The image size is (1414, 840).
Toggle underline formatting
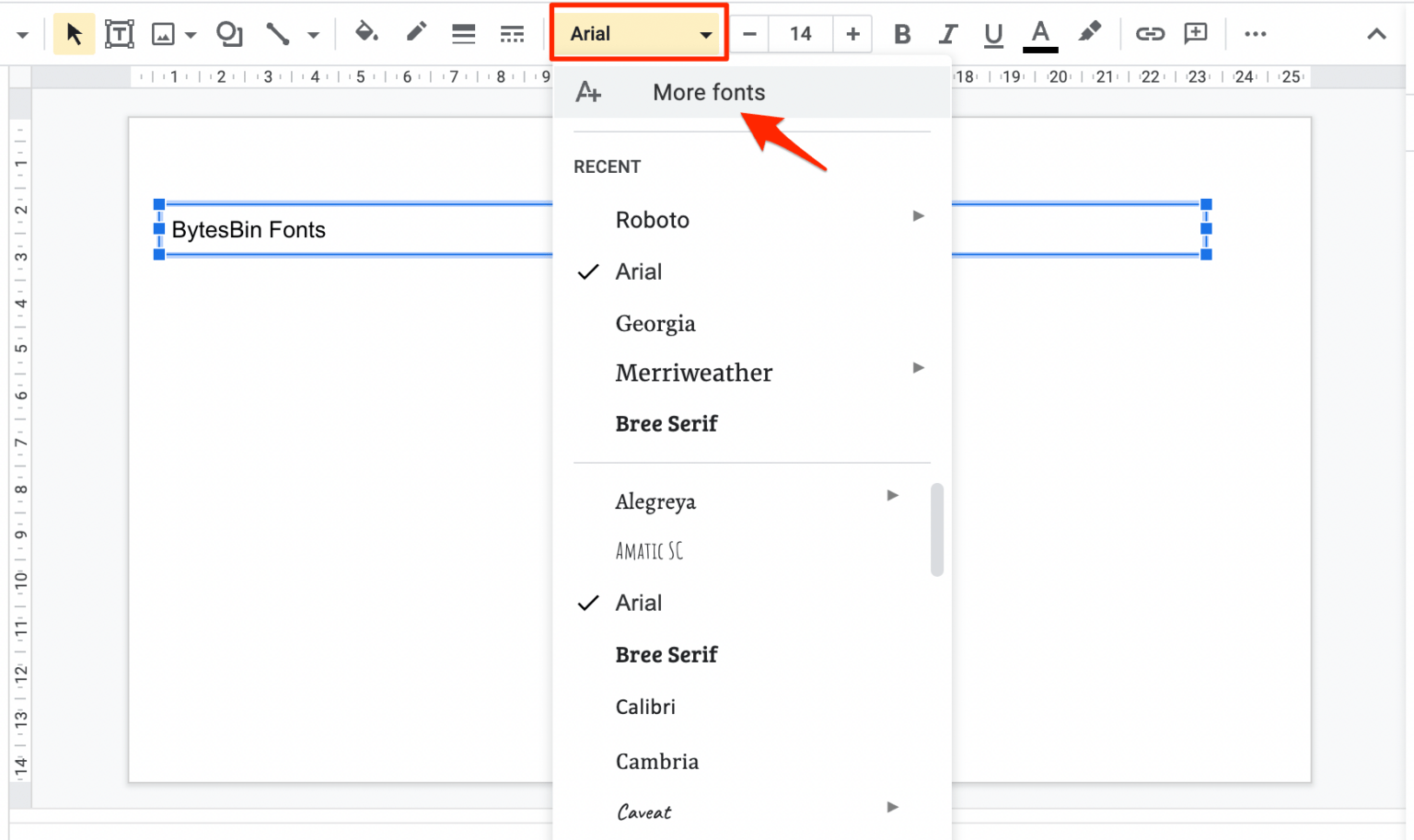tap(993, 33)
